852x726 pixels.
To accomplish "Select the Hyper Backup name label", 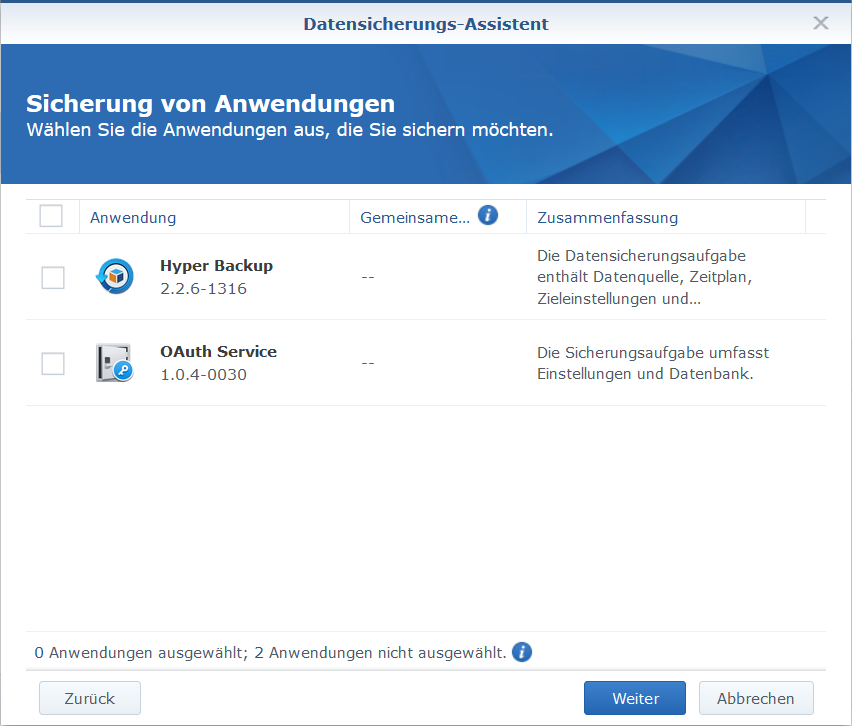I will tap(216, 266).
